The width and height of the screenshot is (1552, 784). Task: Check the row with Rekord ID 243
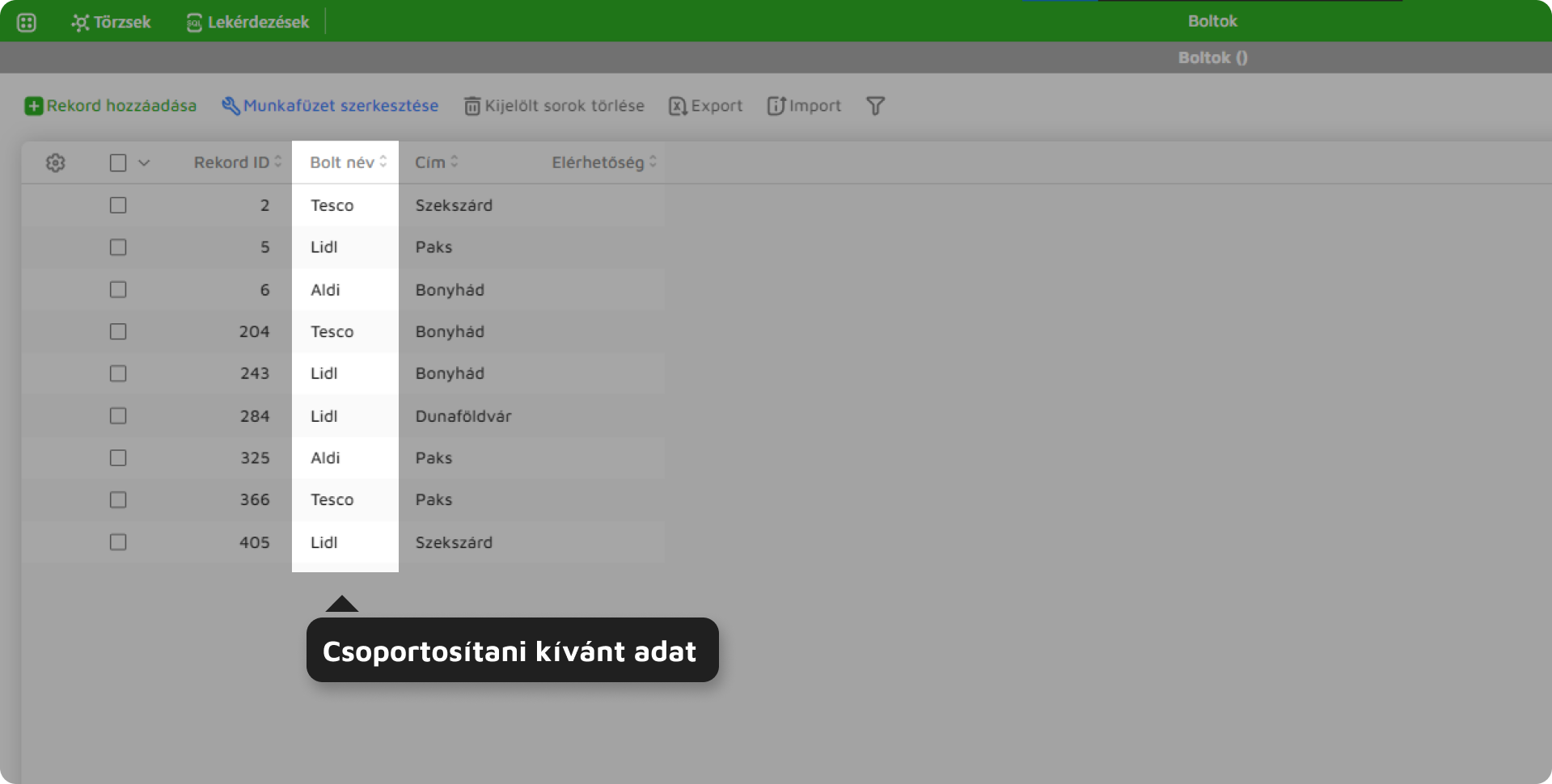coord(118,373)
